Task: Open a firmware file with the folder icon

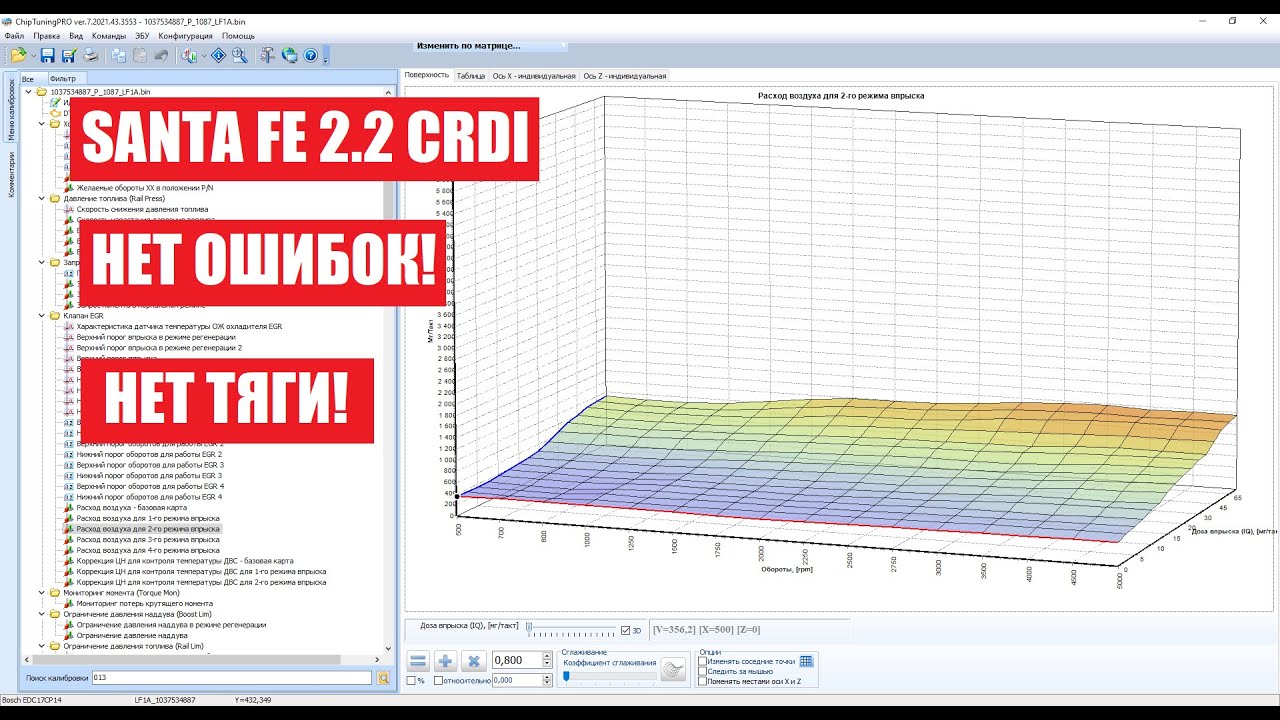Action: tap(19, 56)
